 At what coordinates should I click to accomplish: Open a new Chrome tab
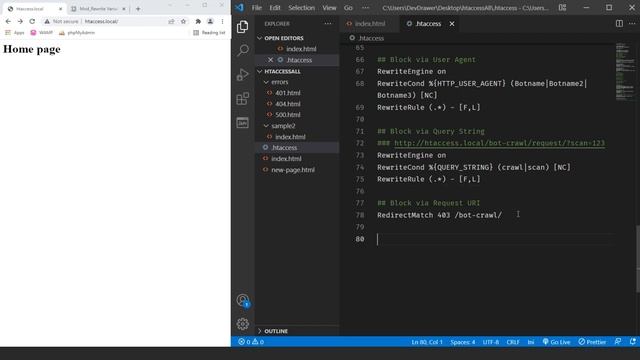coord(138,9)
